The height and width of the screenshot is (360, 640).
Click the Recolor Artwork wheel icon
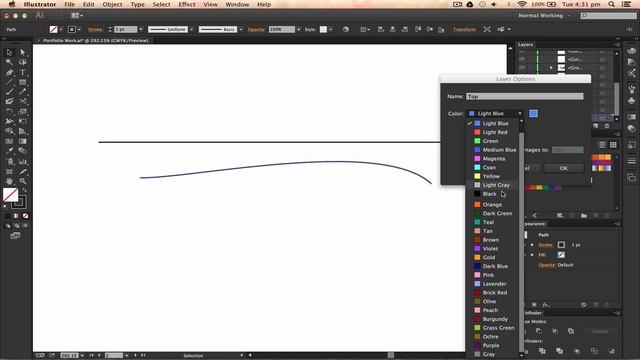point(346,29)
